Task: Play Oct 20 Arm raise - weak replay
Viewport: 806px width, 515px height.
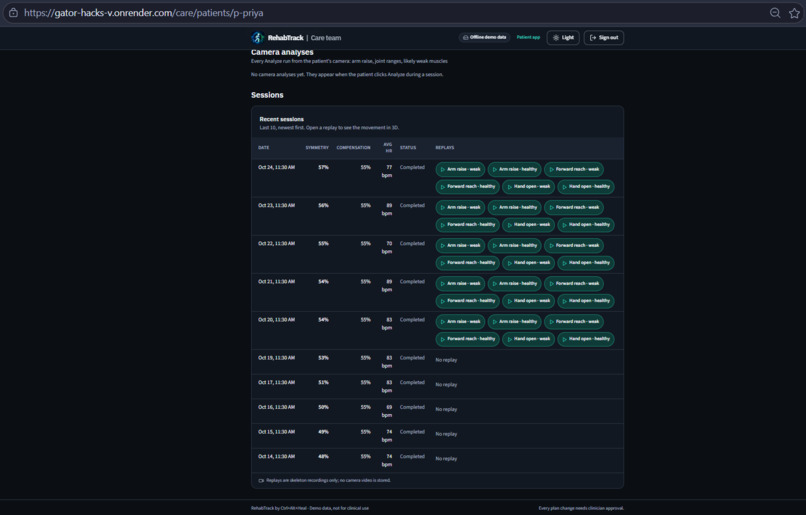Action: click(460, 321)
